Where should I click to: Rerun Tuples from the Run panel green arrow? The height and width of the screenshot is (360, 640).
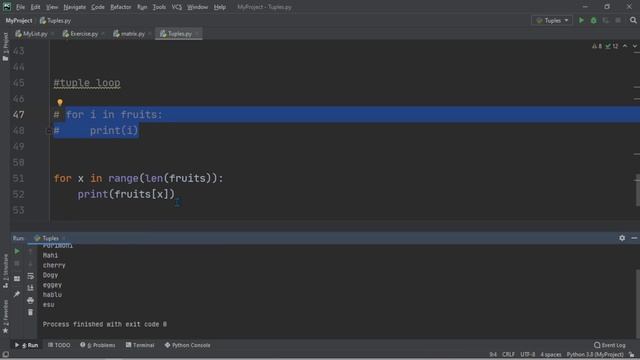click(x=17, y=251)
